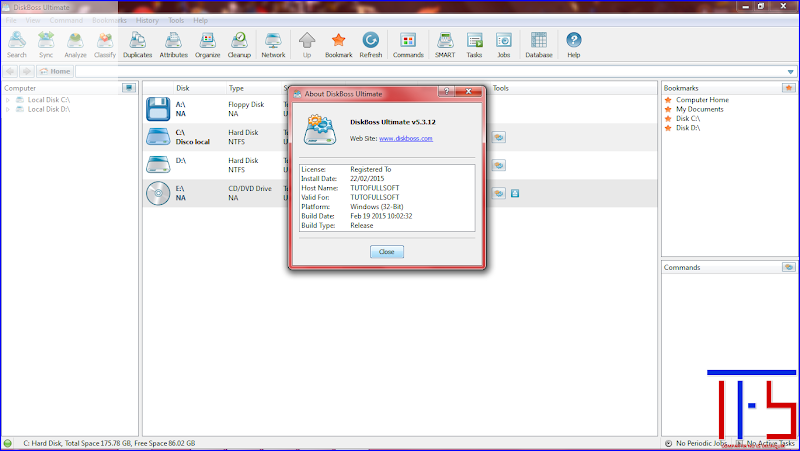Click tools icon for D:\ row
Screen dimensions: 800x451
click(498, 165)
